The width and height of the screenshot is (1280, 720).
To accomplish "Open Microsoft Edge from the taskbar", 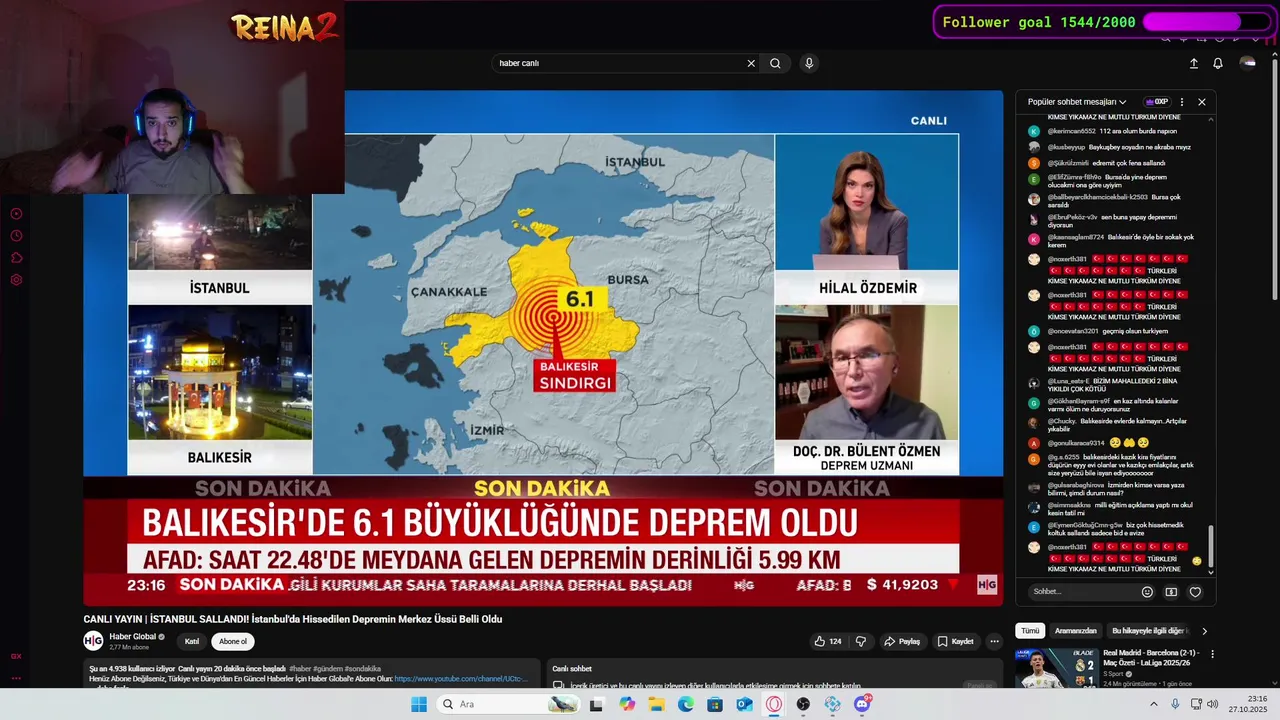I will [x=686, y=704].
